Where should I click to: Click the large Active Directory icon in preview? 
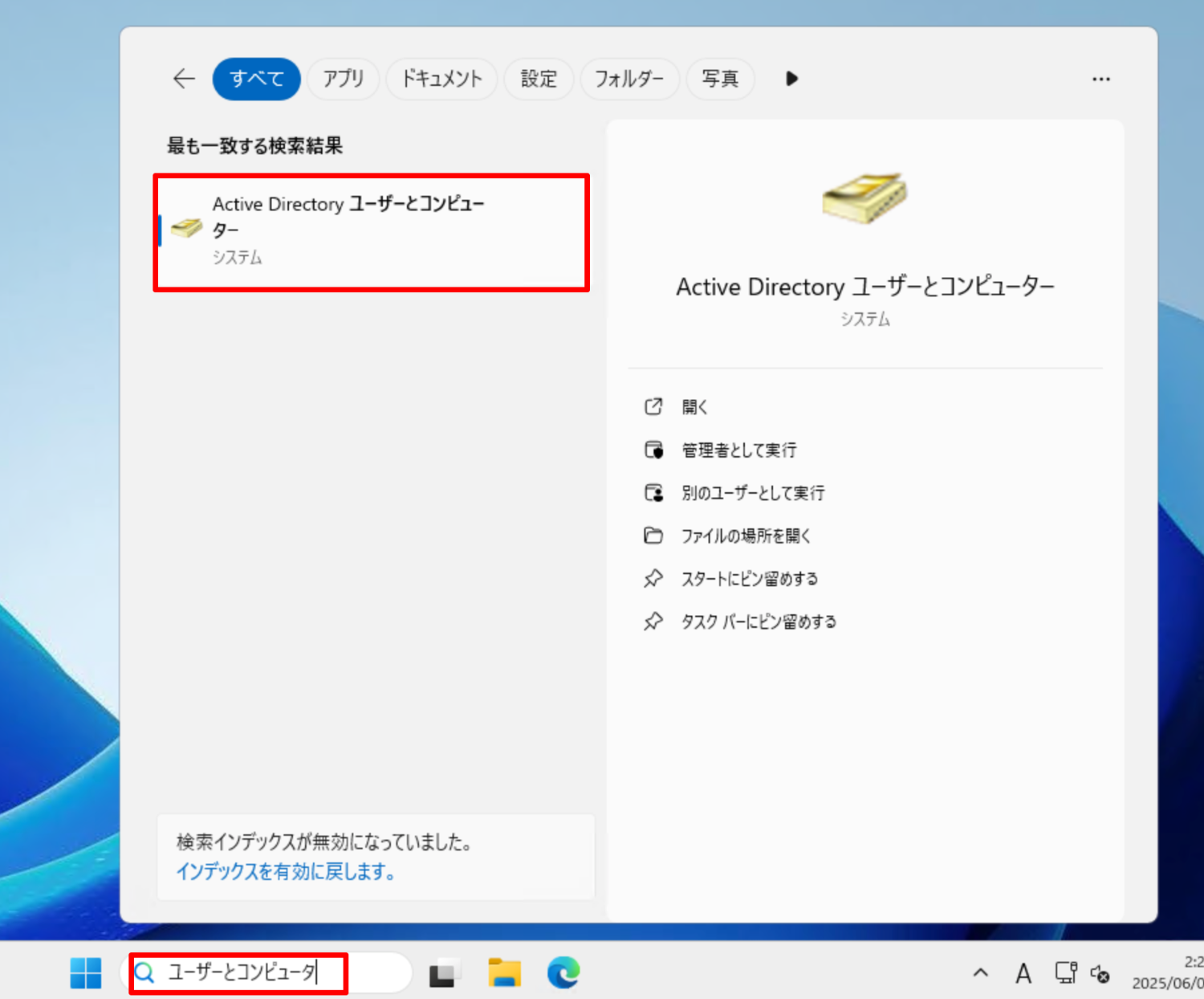click(864, 198)
